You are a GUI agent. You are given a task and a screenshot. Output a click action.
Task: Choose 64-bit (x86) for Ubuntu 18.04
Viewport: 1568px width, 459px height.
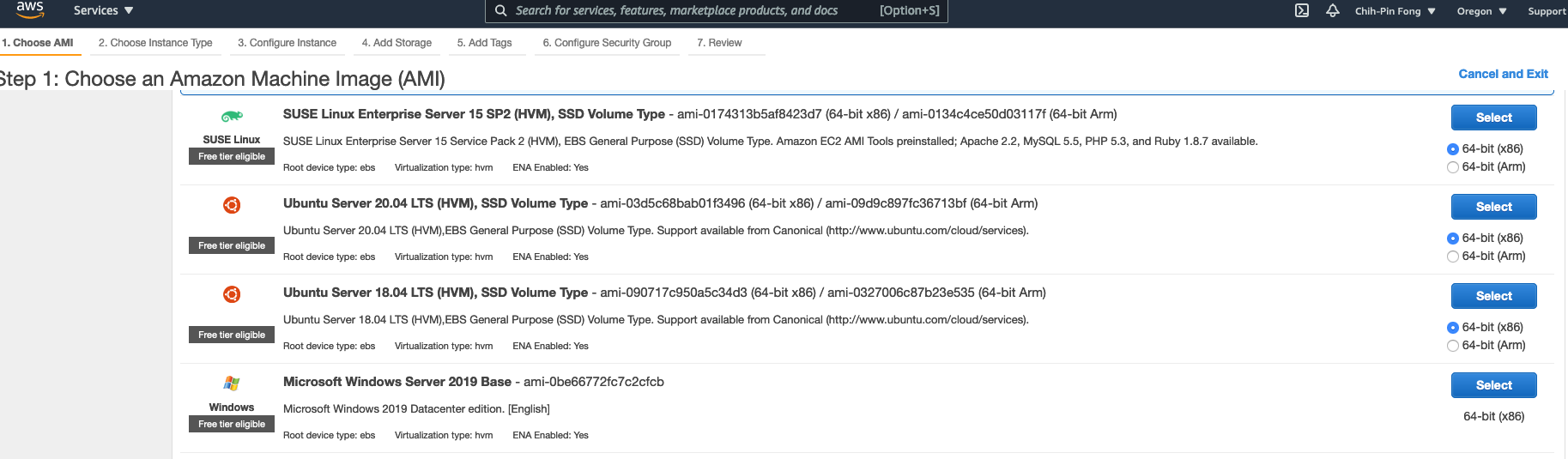coord(1453,328)
